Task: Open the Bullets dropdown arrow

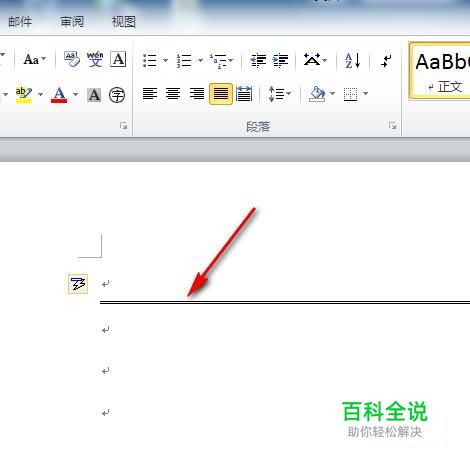Action: coord(165,61)
